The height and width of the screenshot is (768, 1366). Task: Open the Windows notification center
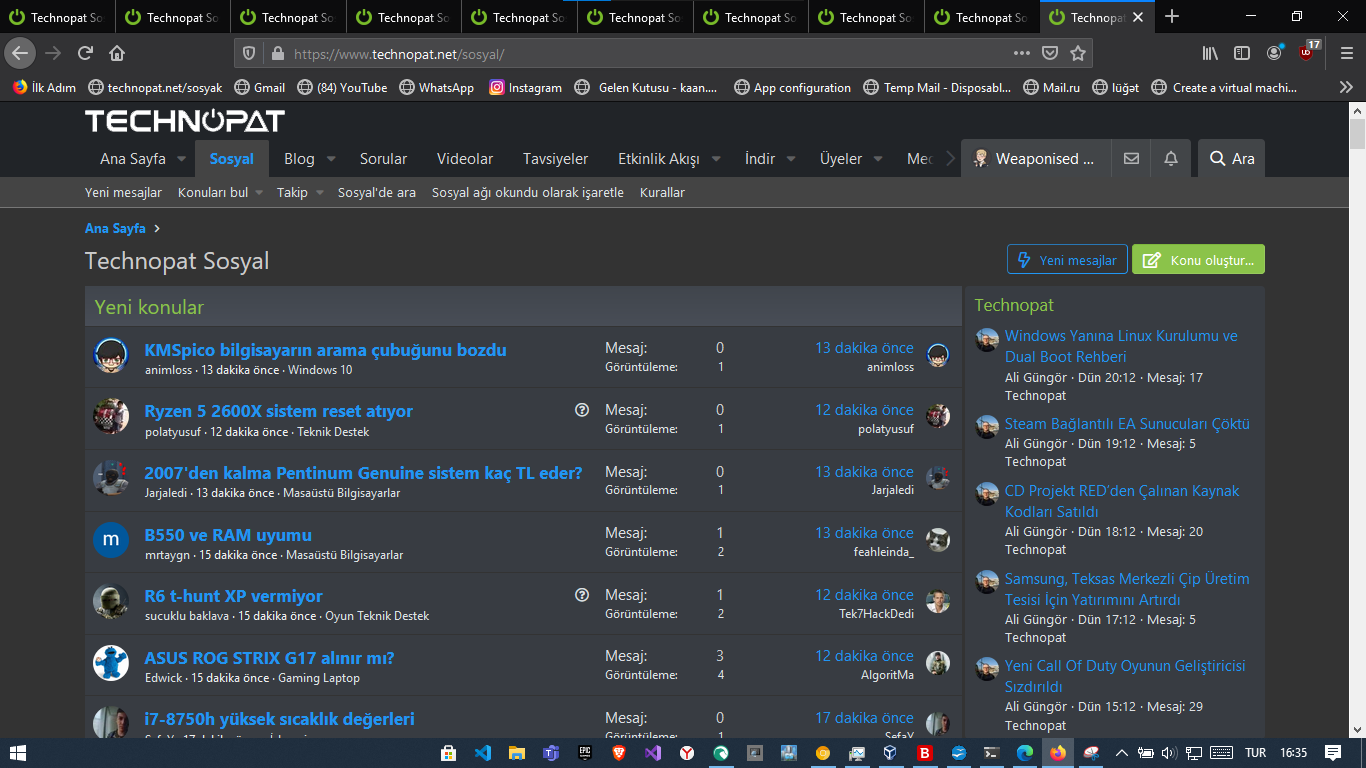1333,753
